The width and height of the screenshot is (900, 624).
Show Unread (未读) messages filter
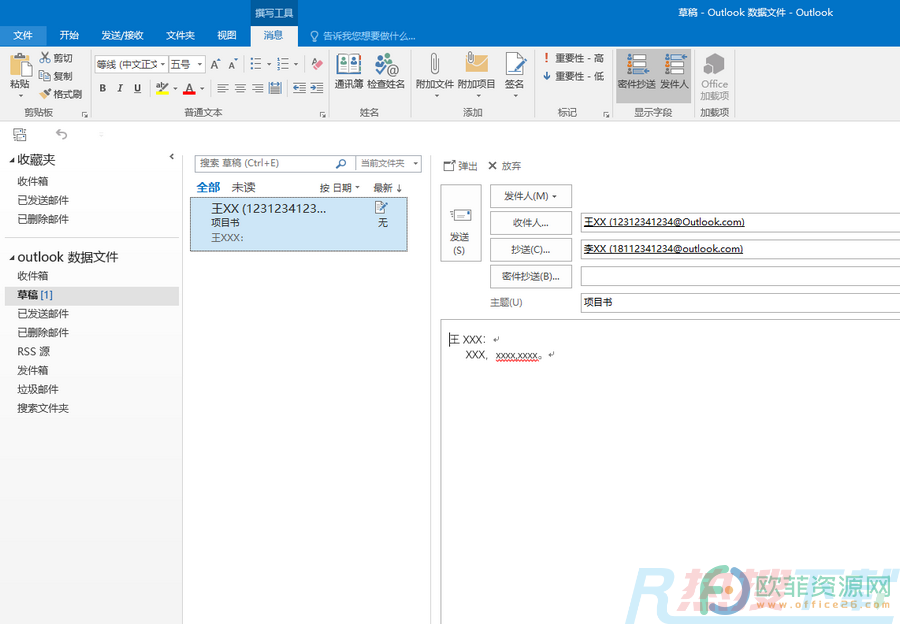243,188
